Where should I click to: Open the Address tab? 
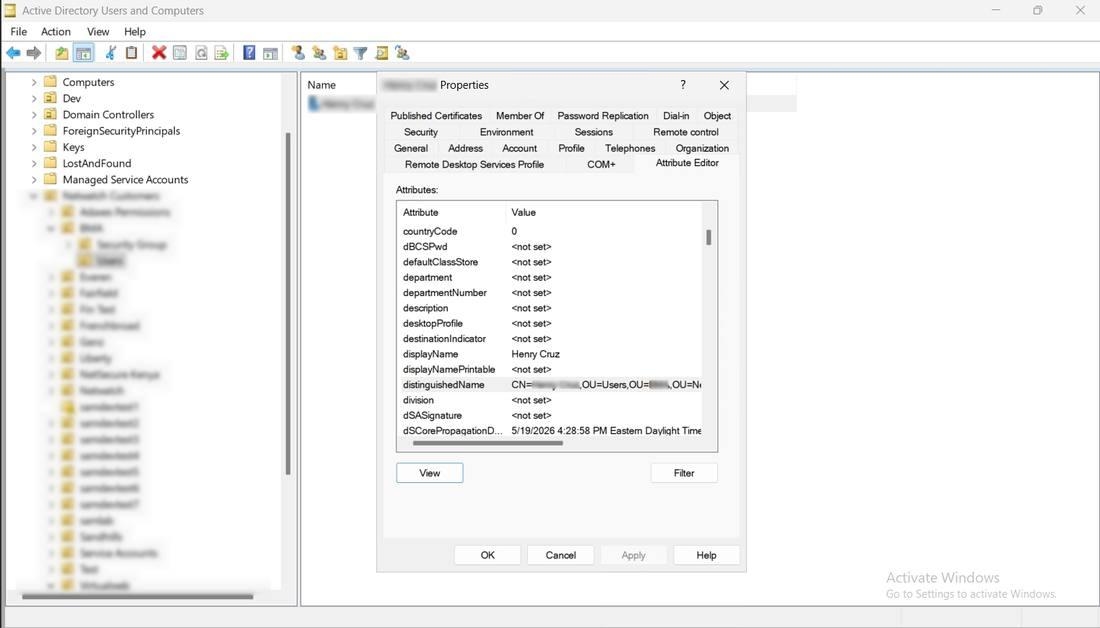[x=465, y=148]
